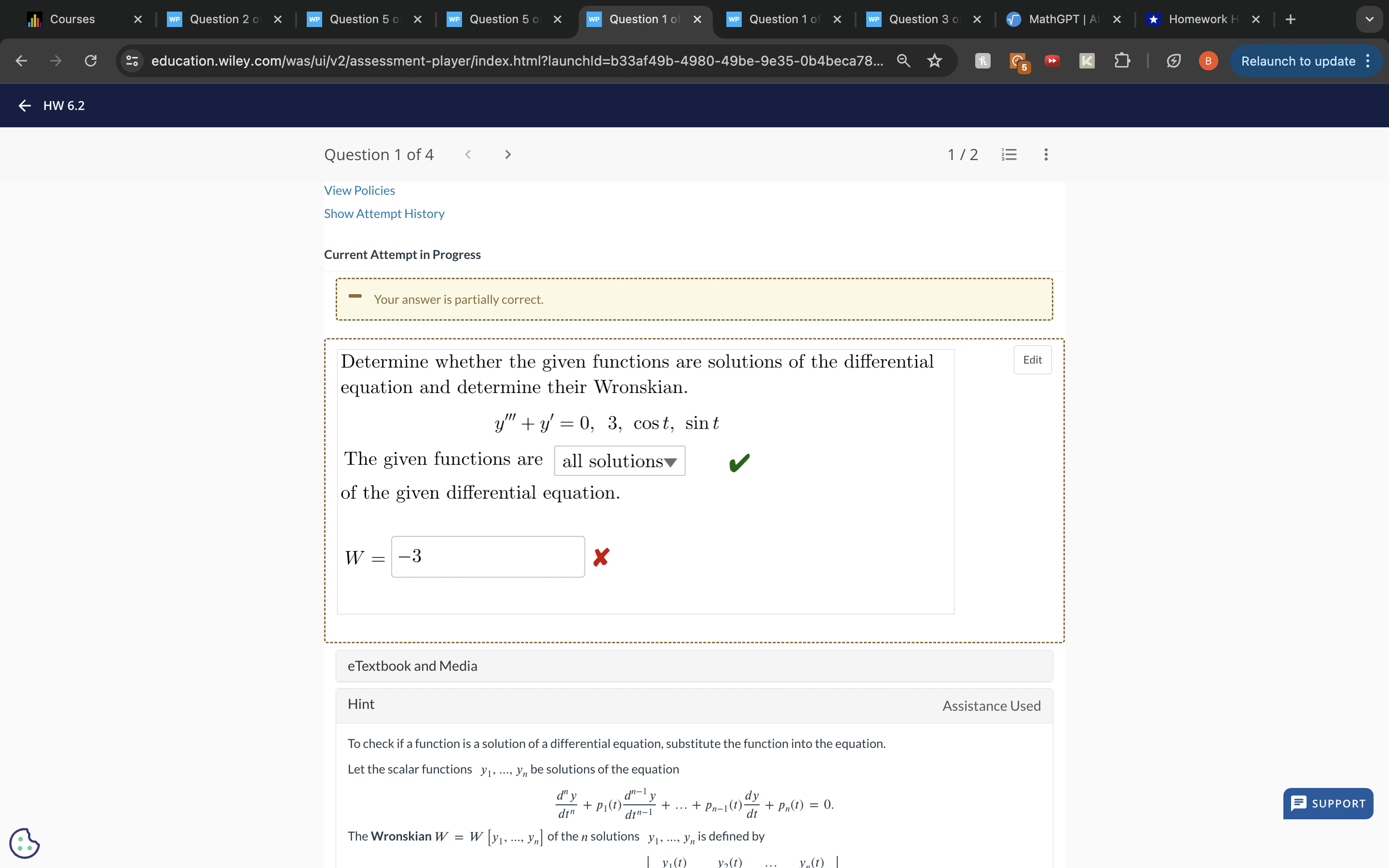Open the SUPPORT chat button
Screen dimensions: 1389x868
(1328, 804)
